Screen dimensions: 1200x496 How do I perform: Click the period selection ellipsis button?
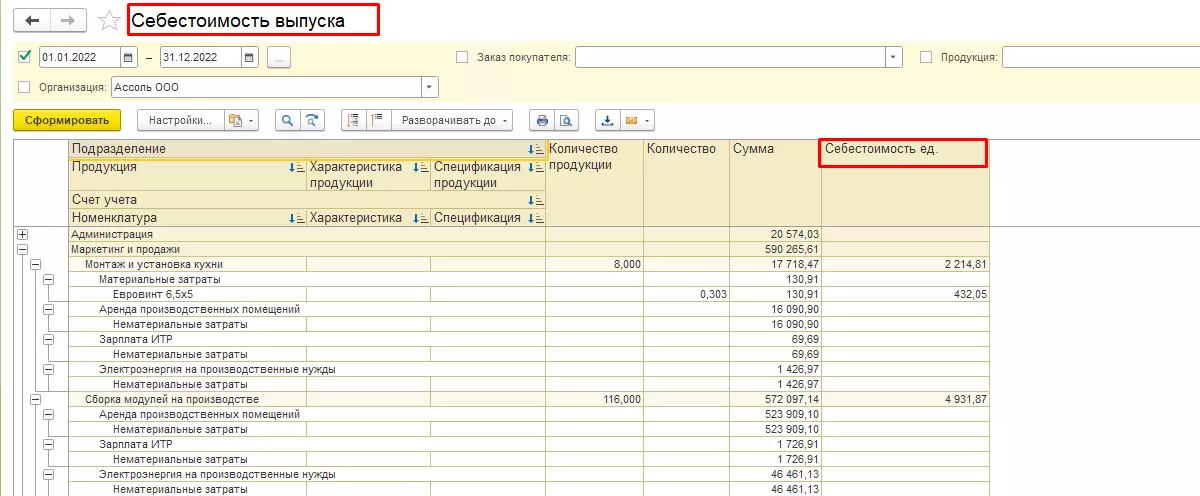[279, 57]
